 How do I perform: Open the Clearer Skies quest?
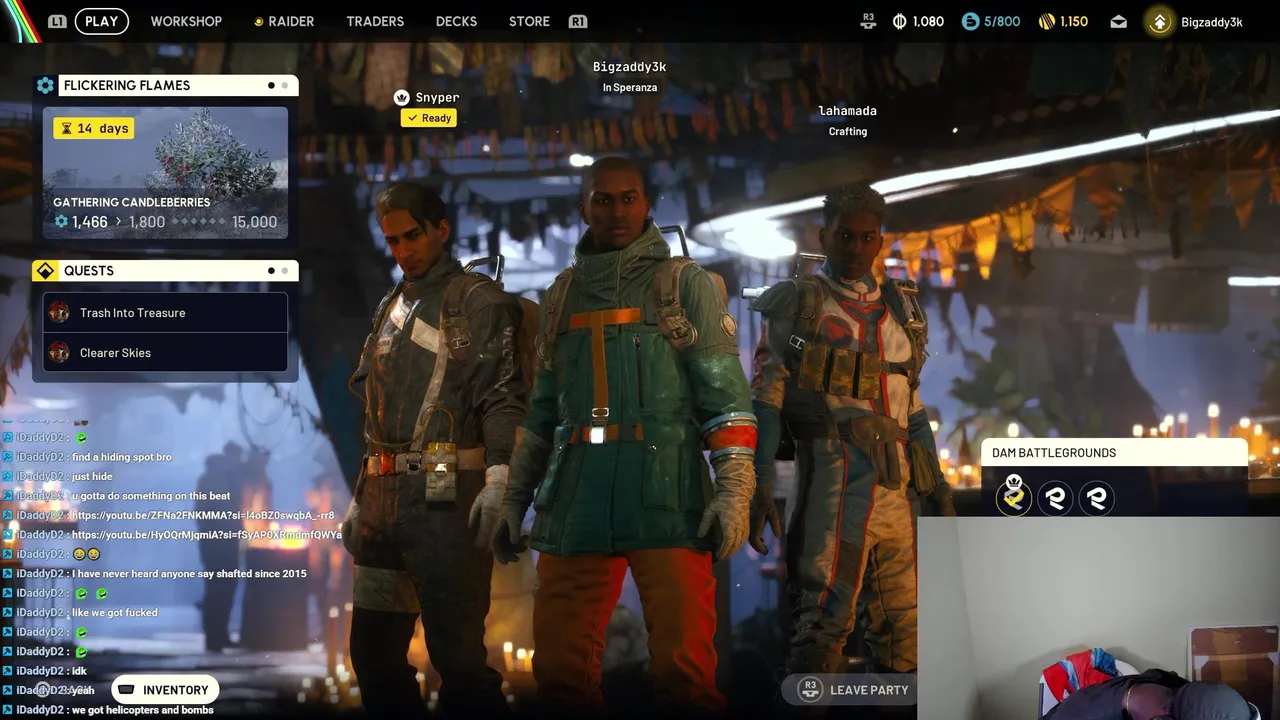point(165,353)
